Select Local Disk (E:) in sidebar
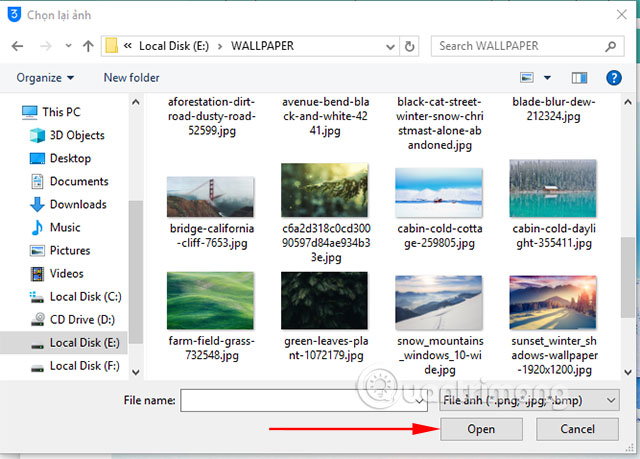The height and width of the screenshot is (459, 640). (64, 343)
